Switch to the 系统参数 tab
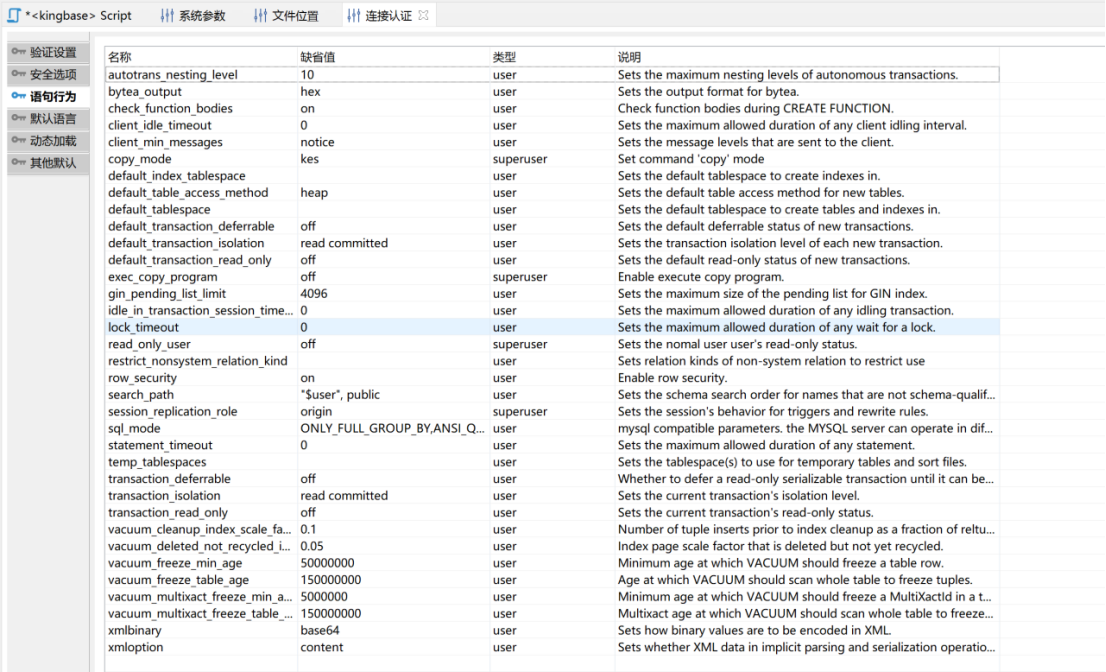Screen dimensions: 1106x672 coord(202,16)
